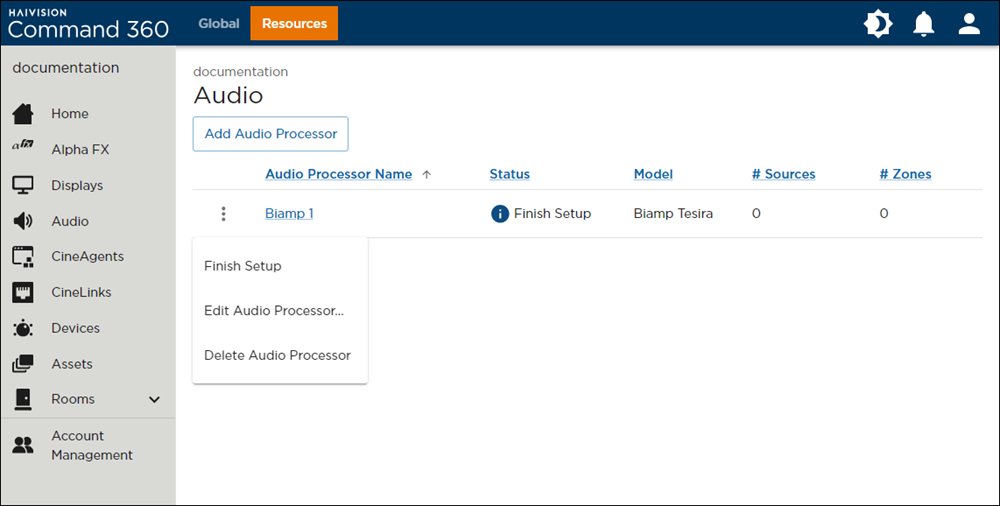Open the Devices icon in sidebar
Screen dimensions: 1000x506
click(x=23, y=328)
